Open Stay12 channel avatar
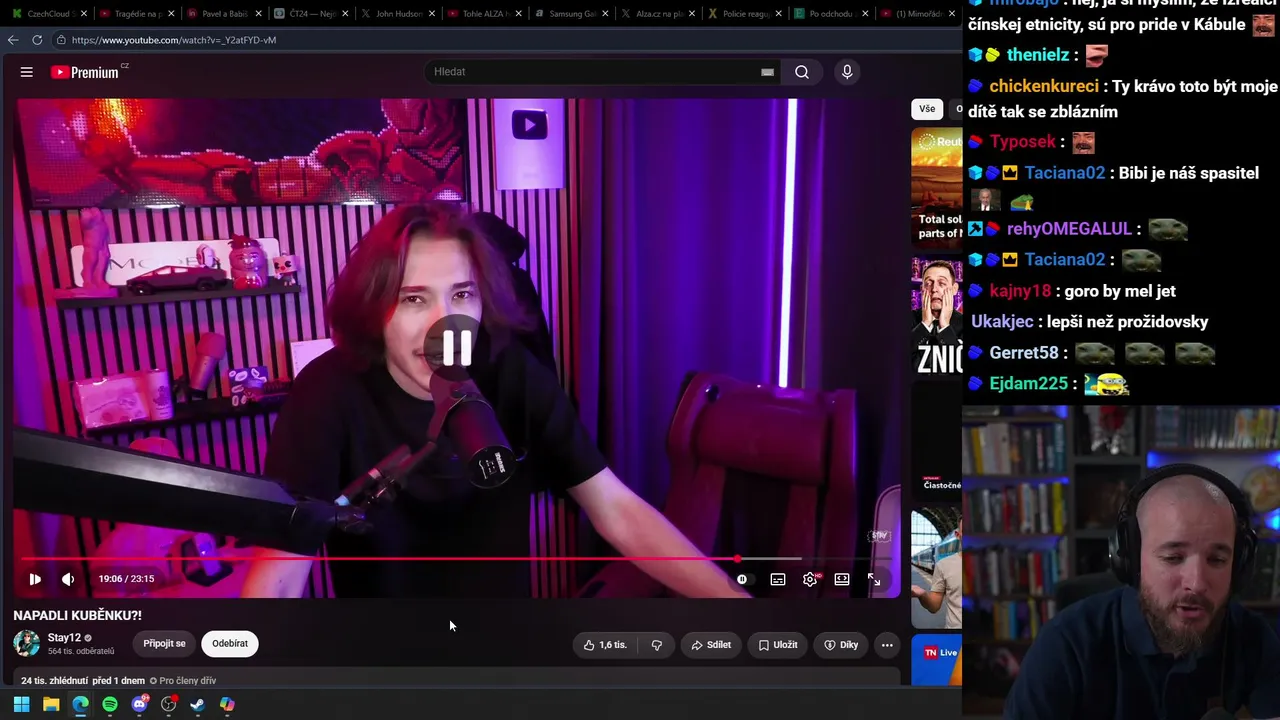Viewport: 1280px width, 720px height. (x=27, y=643)
